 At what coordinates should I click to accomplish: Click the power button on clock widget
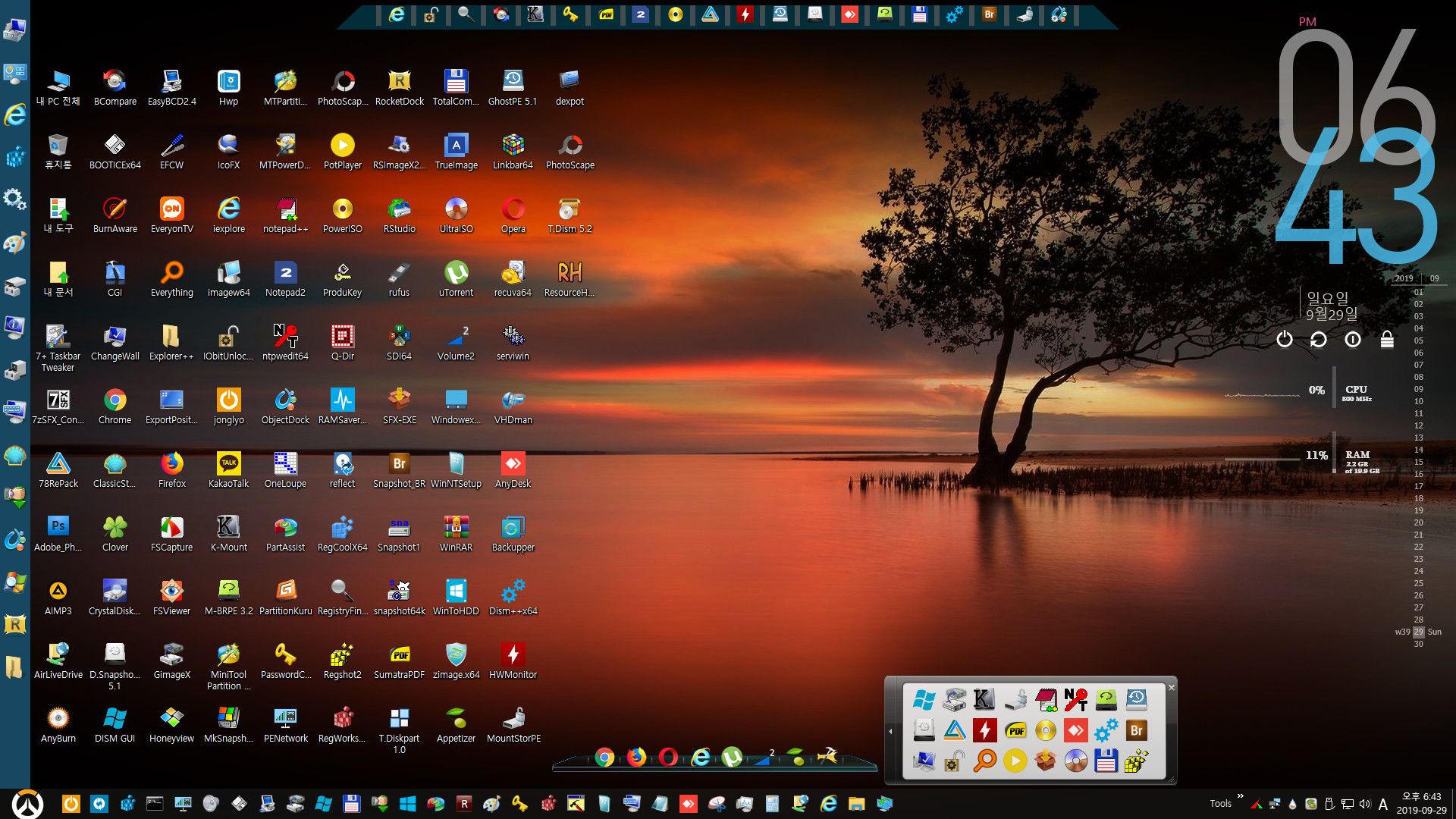tap(1284, 339)
